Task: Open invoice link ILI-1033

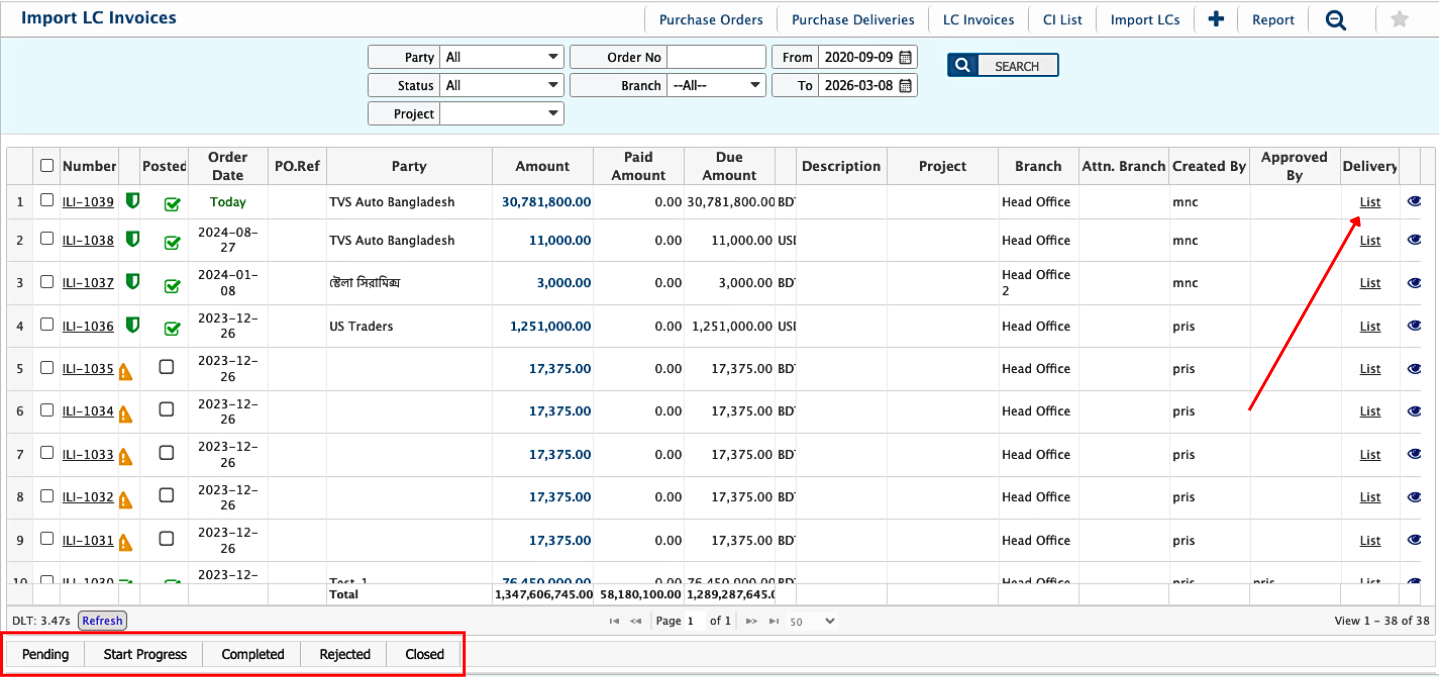Action: tap(88, 455)
